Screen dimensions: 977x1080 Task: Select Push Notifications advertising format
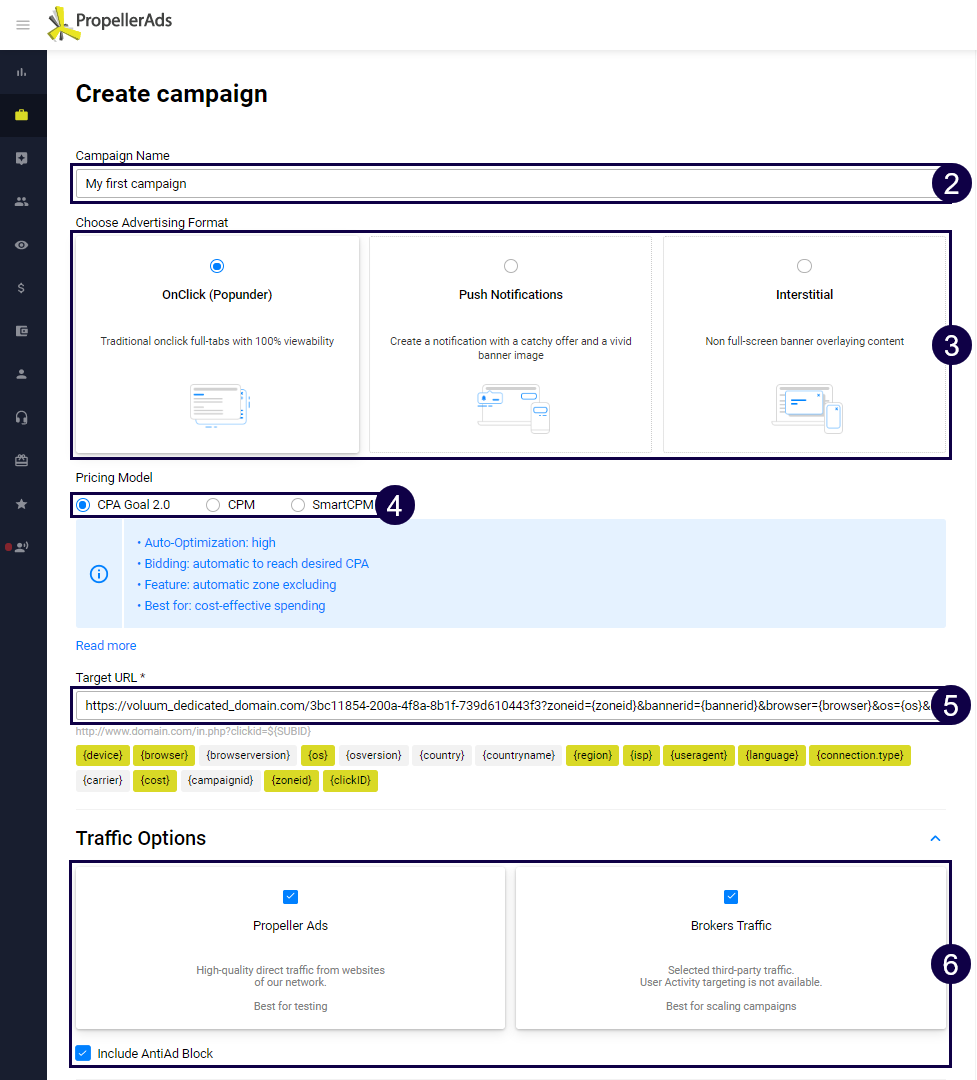511,266
